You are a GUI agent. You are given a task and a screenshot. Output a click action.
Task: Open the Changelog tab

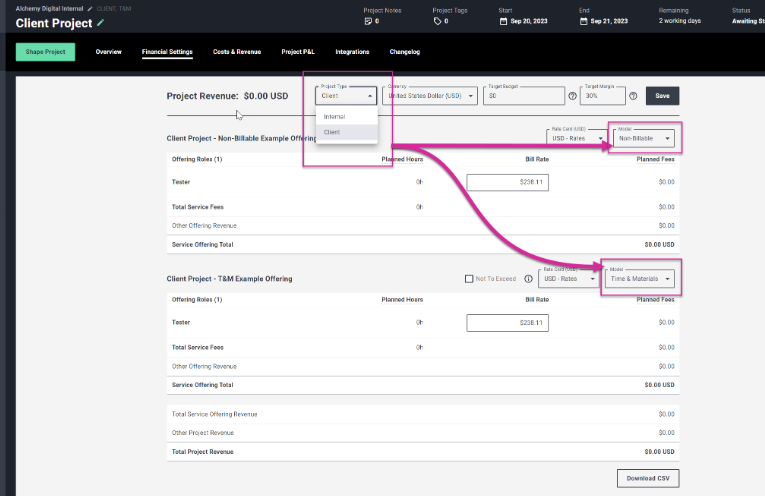point(405,52)
